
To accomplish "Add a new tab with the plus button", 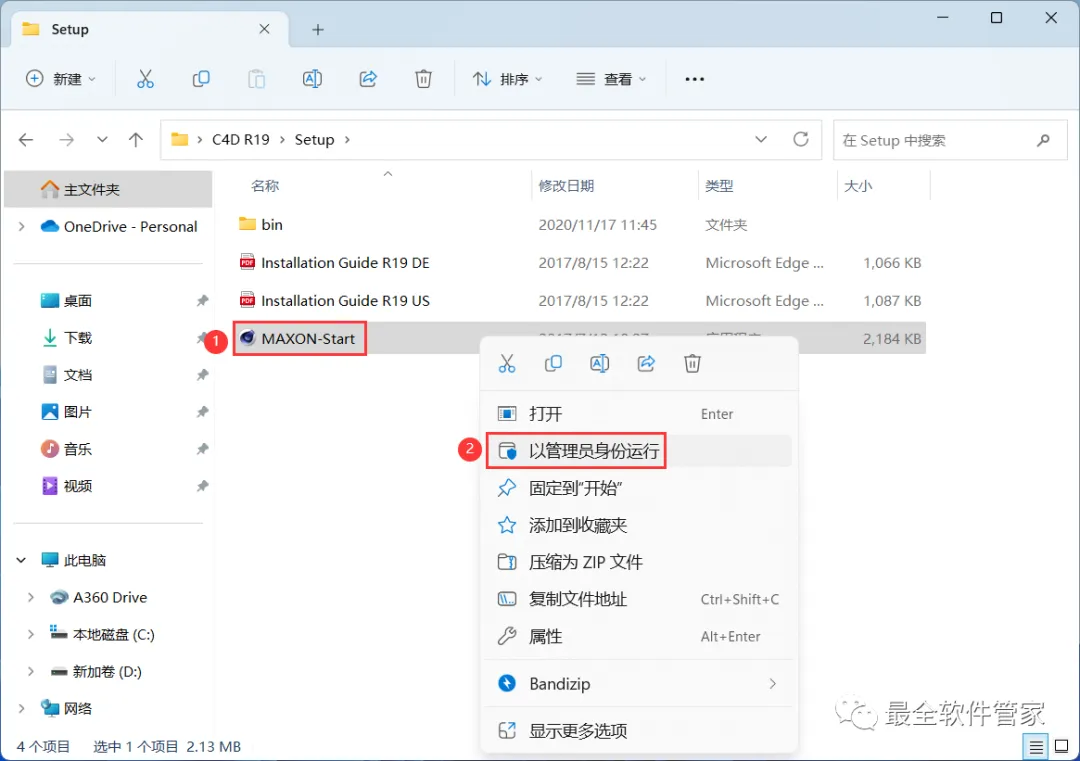I will coord(318,30).
